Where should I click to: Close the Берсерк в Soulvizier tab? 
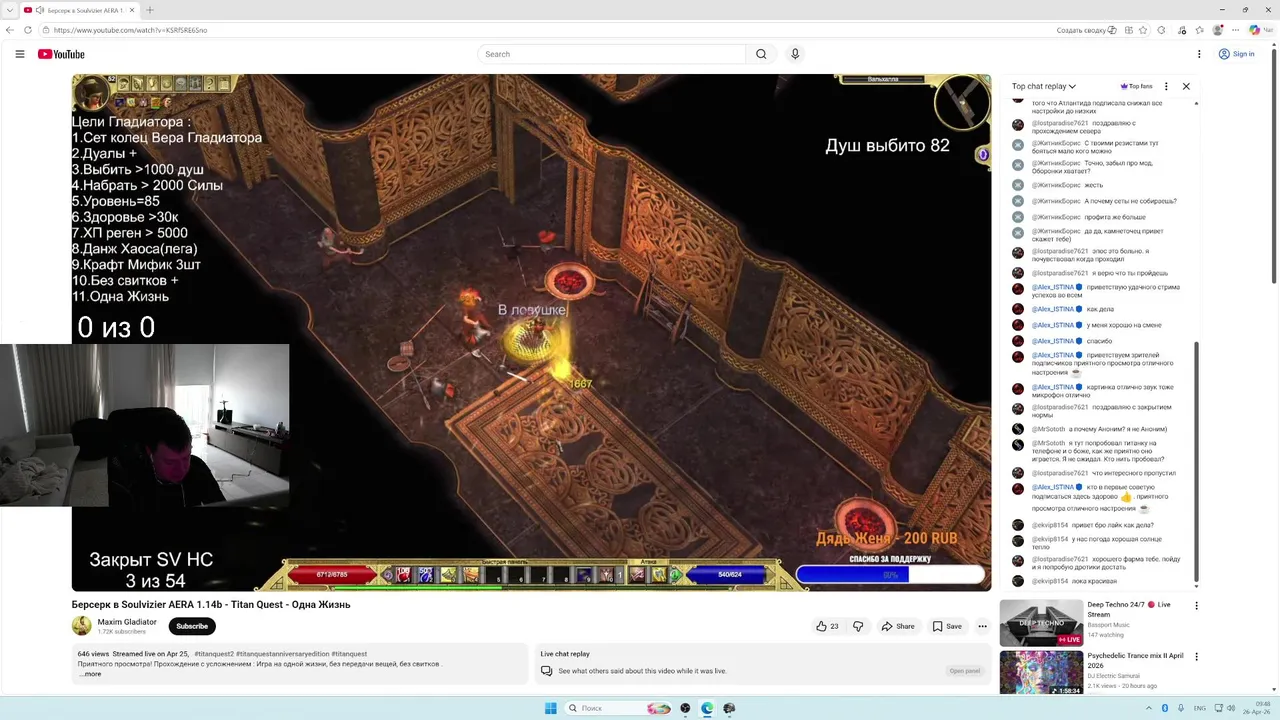[132, 10]
